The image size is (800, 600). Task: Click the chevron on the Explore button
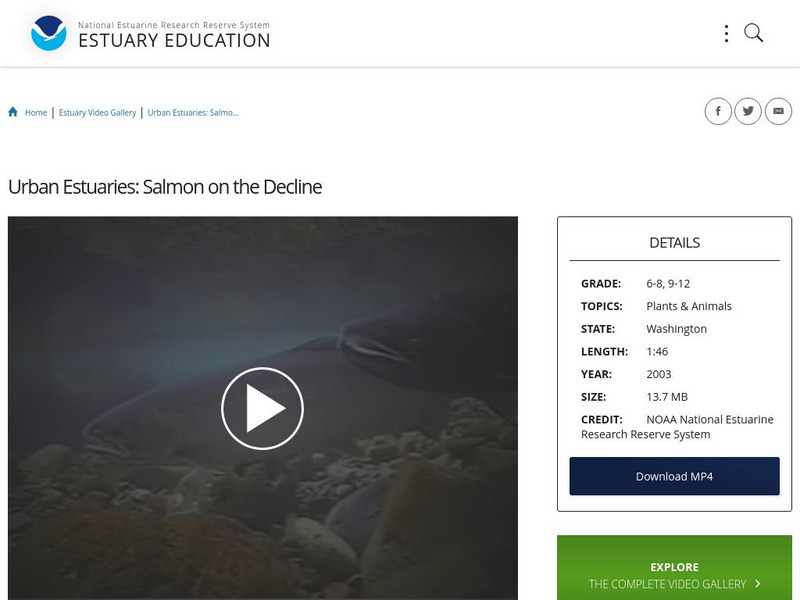click(756, 585)
